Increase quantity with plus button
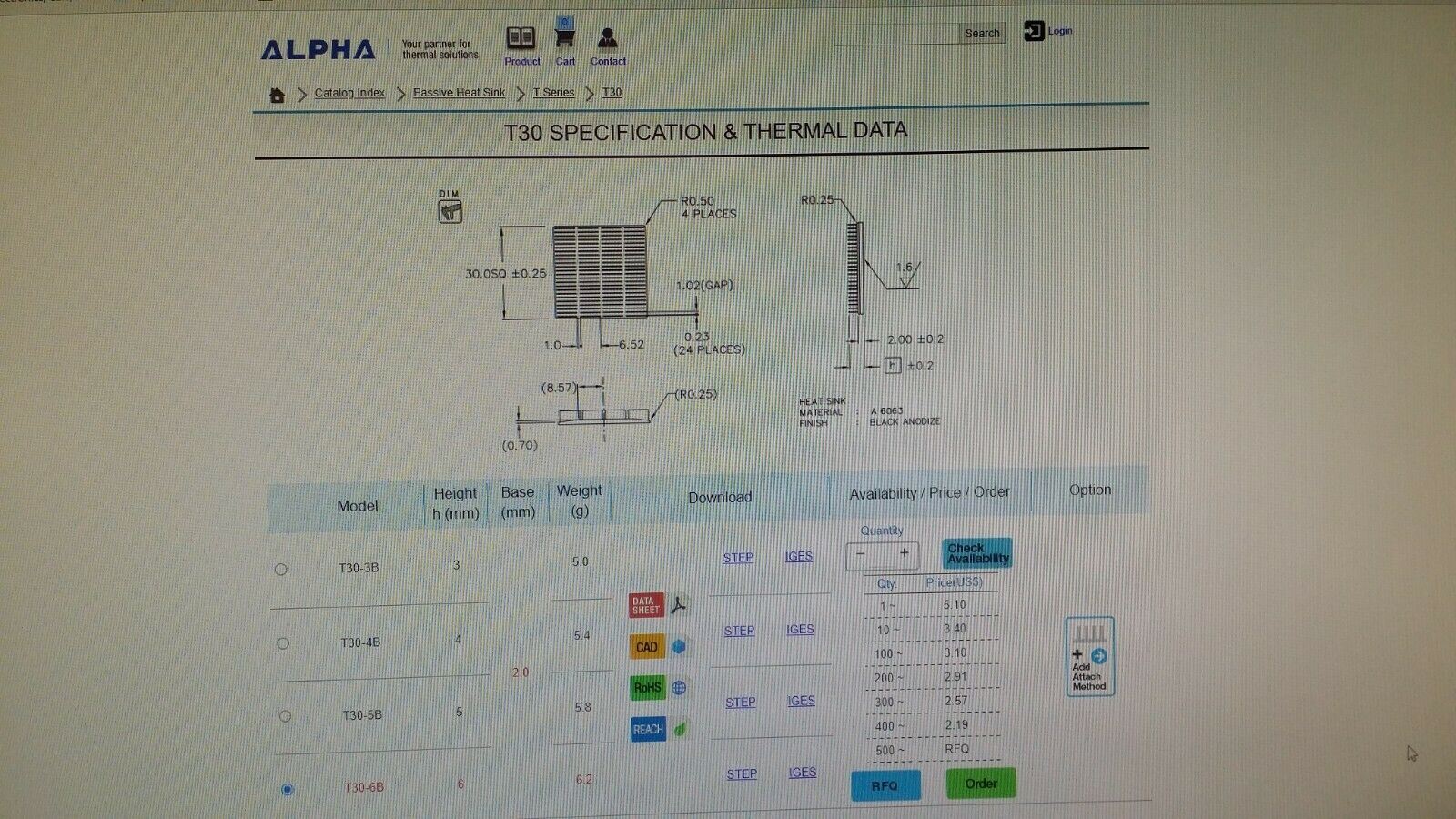 pos(904,553)
